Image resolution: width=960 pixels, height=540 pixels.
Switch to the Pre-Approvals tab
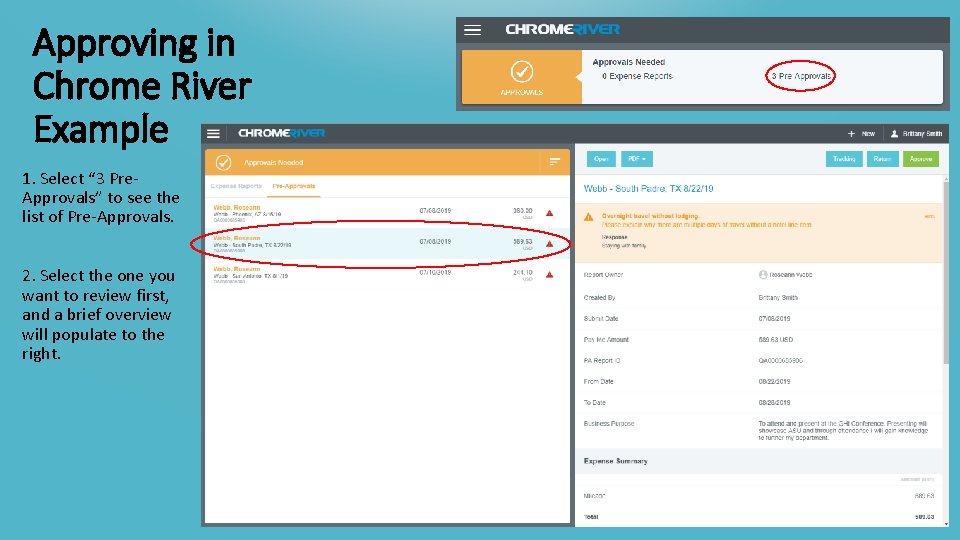(294, 186)
